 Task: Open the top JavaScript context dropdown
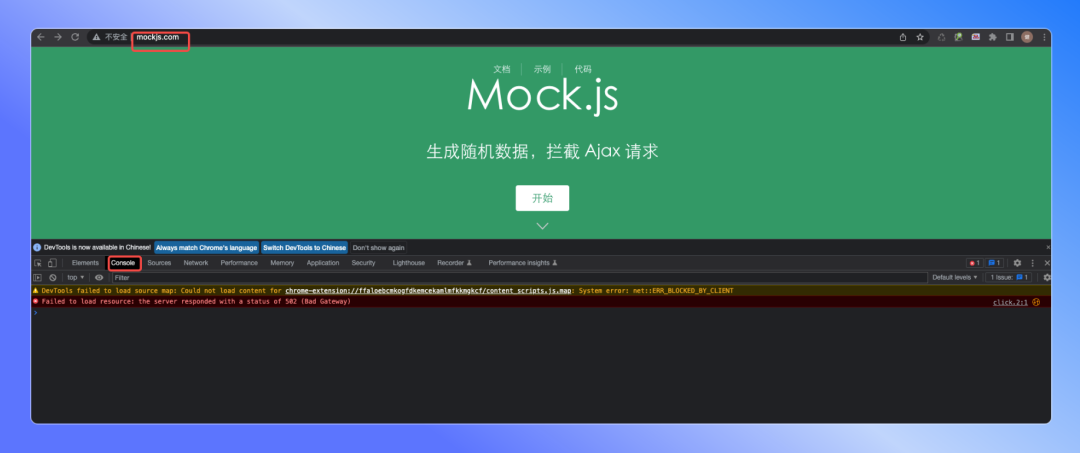[x=75, y=277]
